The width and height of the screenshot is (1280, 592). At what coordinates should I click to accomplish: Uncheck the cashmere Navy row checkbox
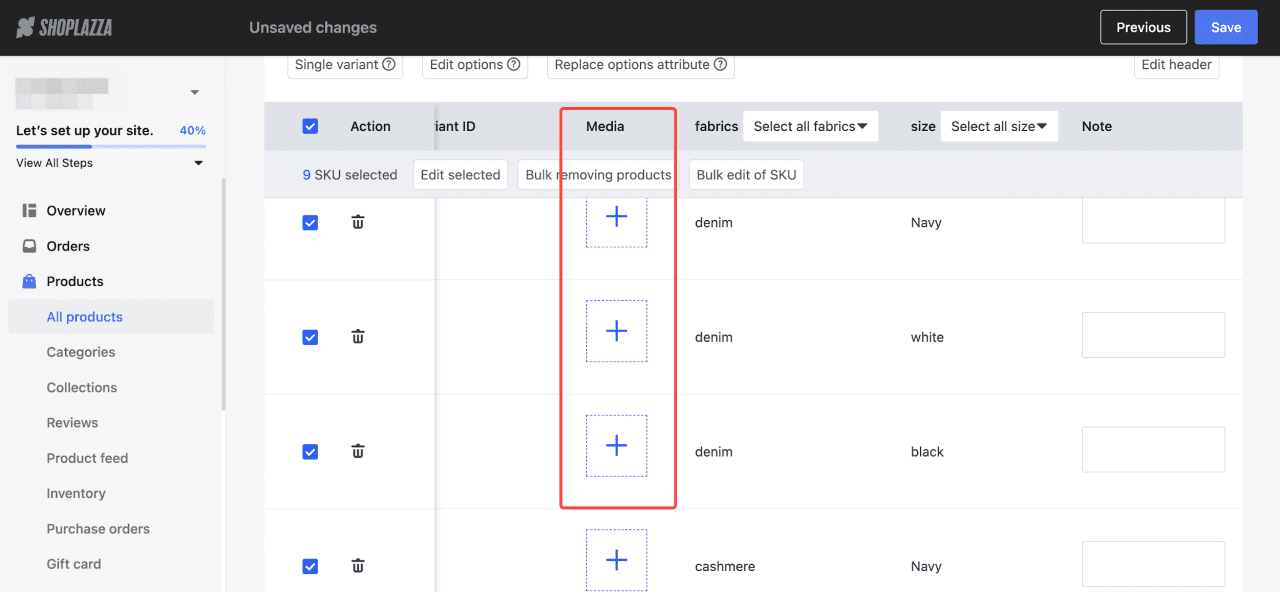pyautogui.click(x=310, y=566)
